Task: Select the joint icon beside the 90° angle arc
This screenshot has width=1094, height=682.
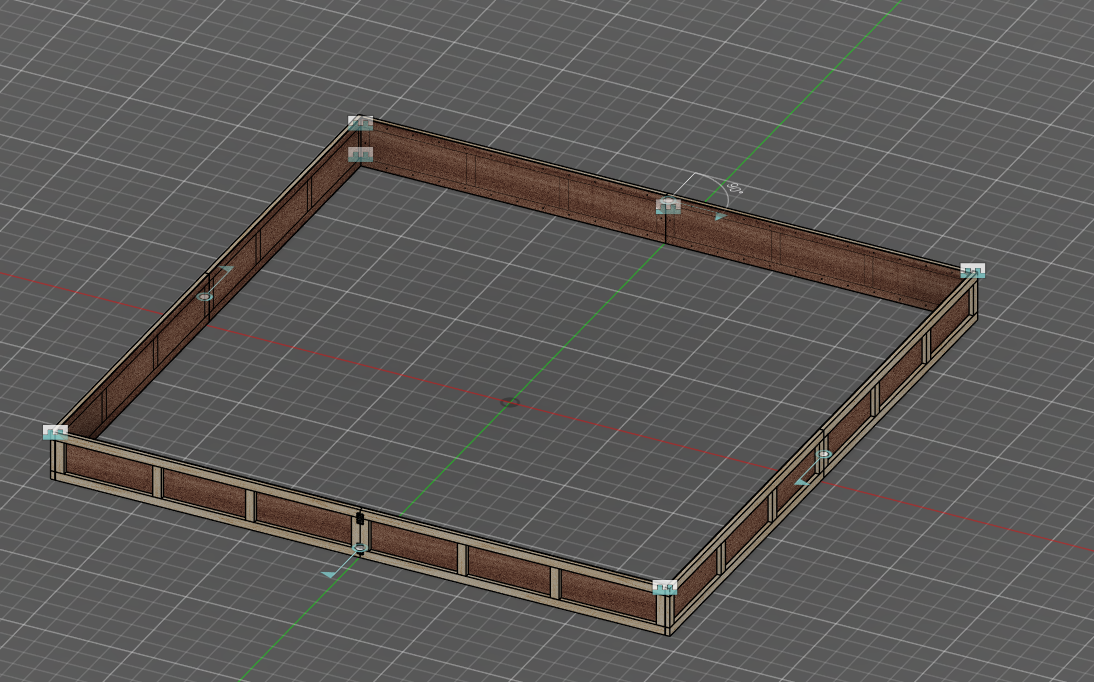Action: (x=668, y=206)
